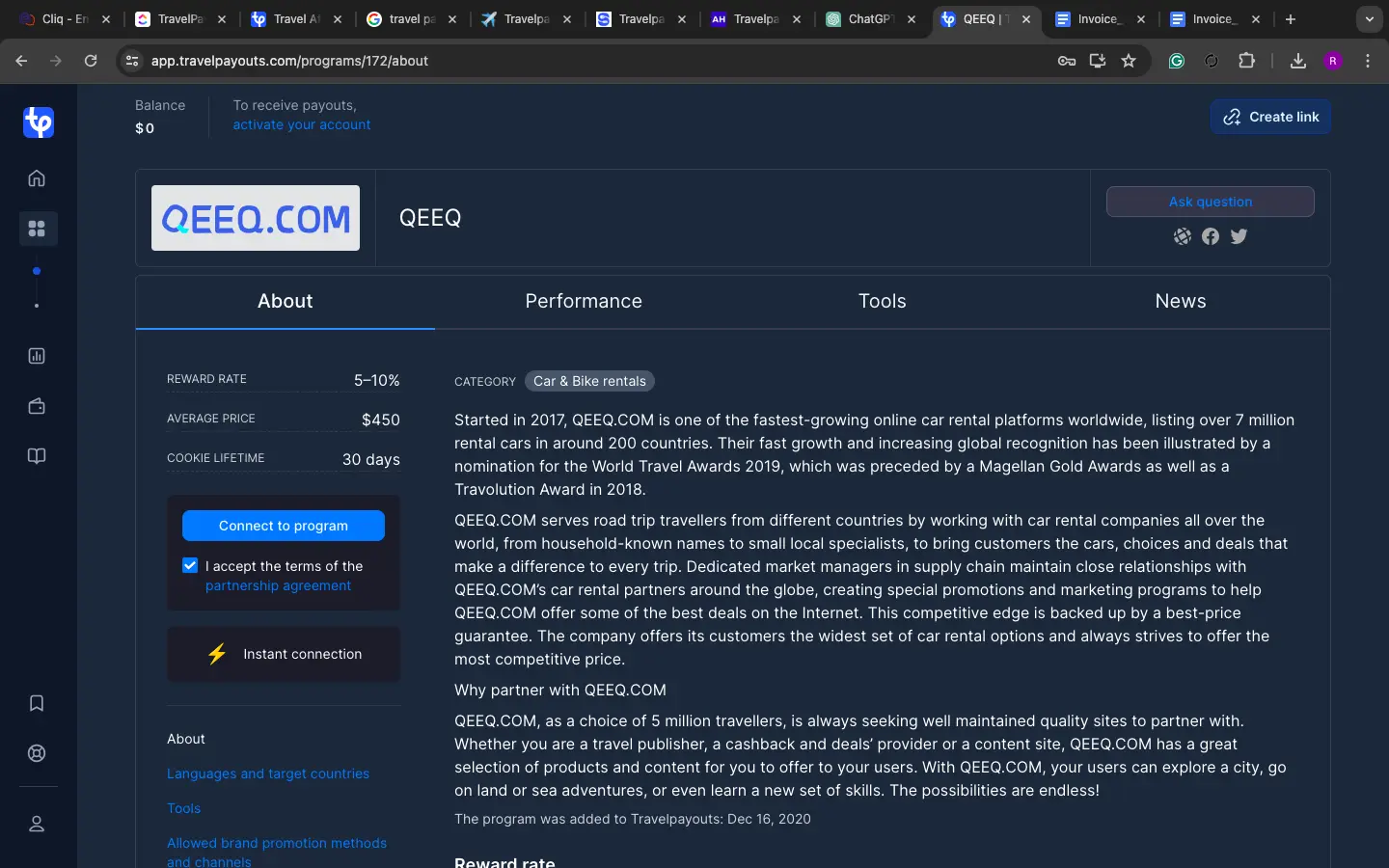Open the programs grid icon in sidebar
The height and width of the screenshot is (868, 1389).
click(x=37, y=229)
